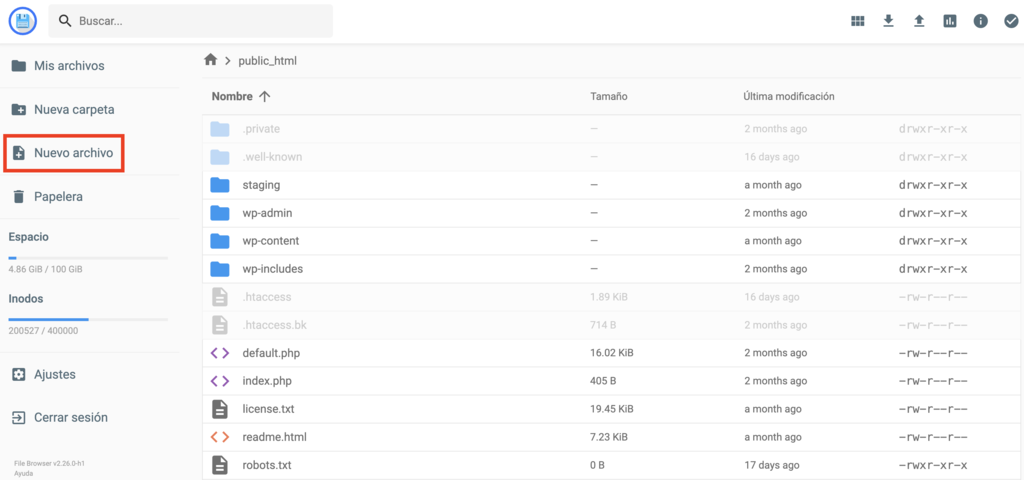1024x480 pixels.
Task: Select Papelera in the sidebar
Action: [58, 197]
